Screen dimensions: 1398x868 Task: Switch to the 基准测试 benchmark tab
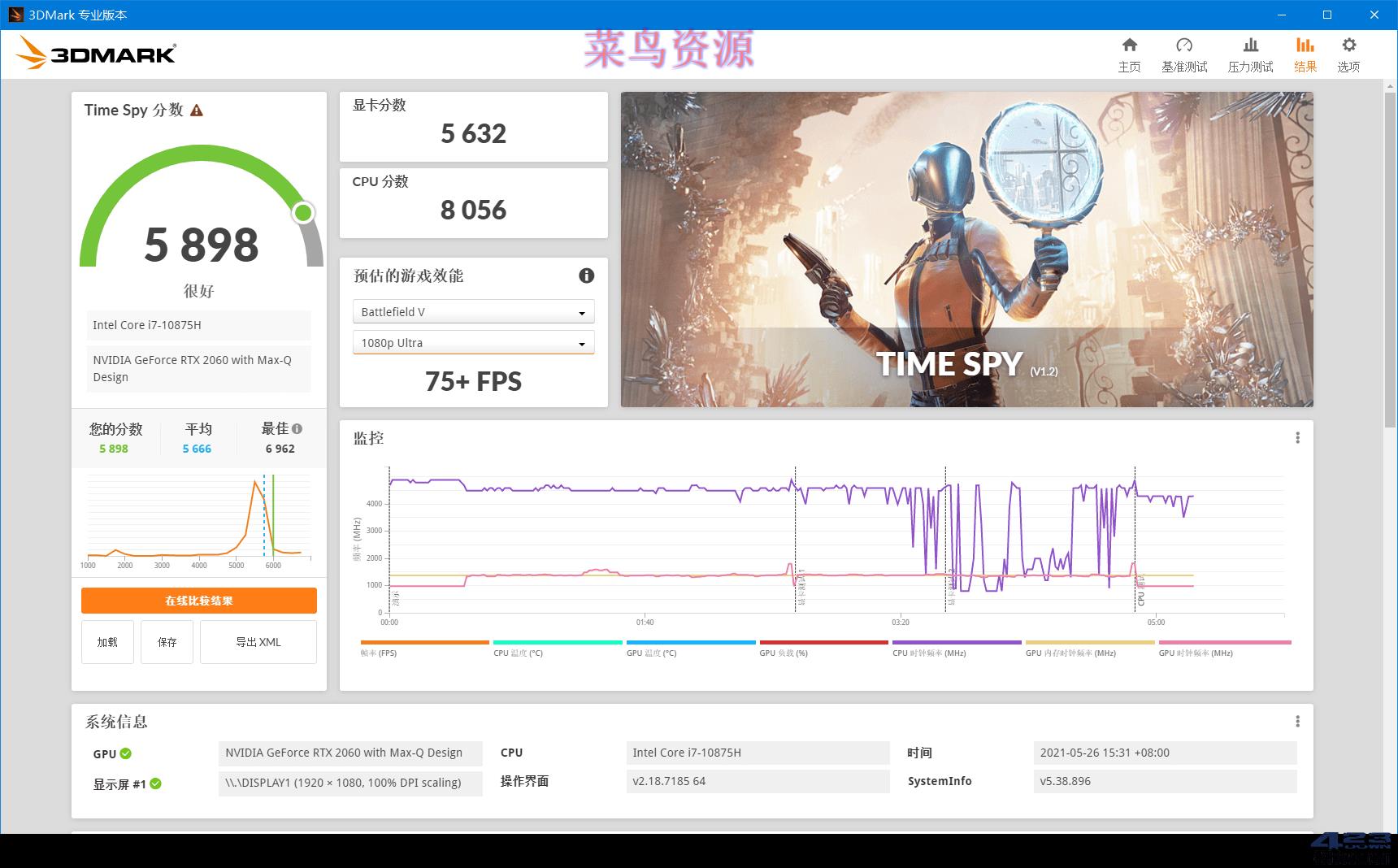click(x=1184, y=53)
